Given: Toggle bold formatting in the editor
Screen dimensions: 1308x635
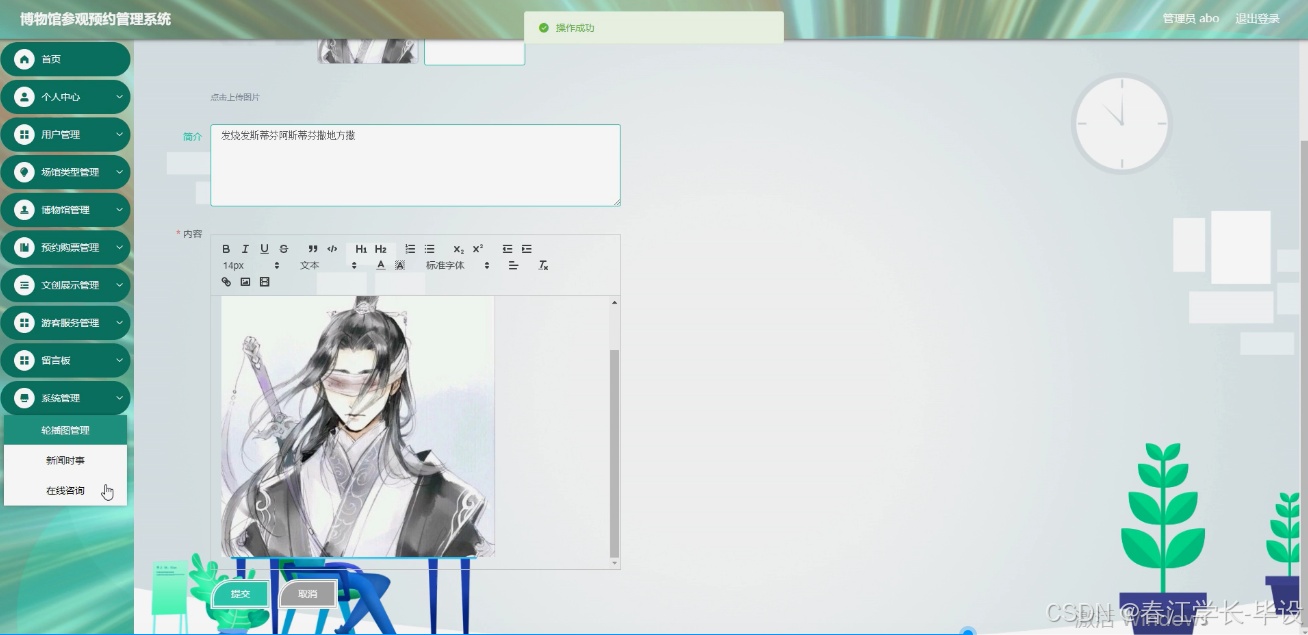Looking at the screenshot, I should coord(226,249).
